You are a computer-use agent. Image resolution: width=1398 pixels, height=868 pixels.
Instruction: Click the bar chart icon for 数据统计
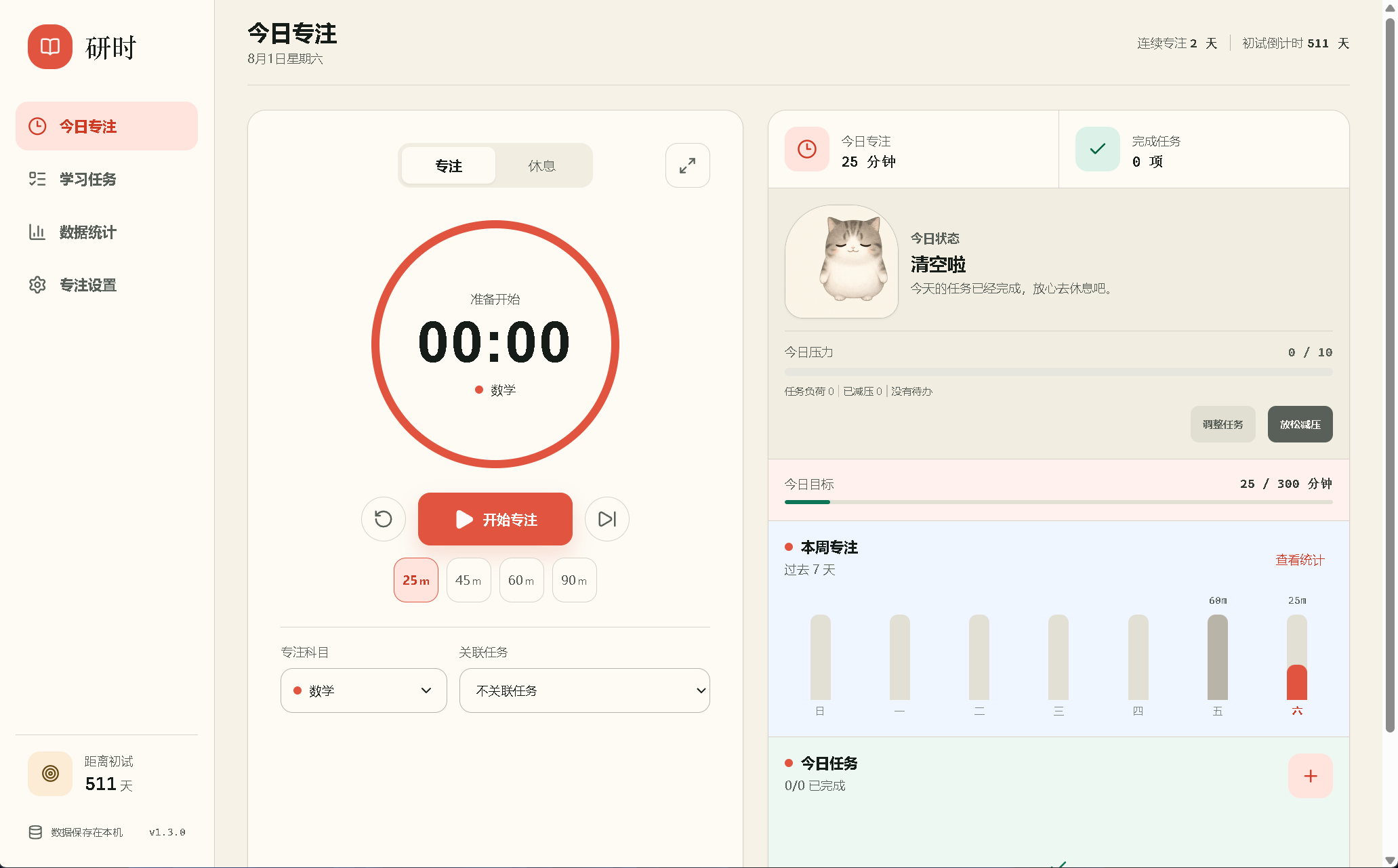click(x=37, y=232)
